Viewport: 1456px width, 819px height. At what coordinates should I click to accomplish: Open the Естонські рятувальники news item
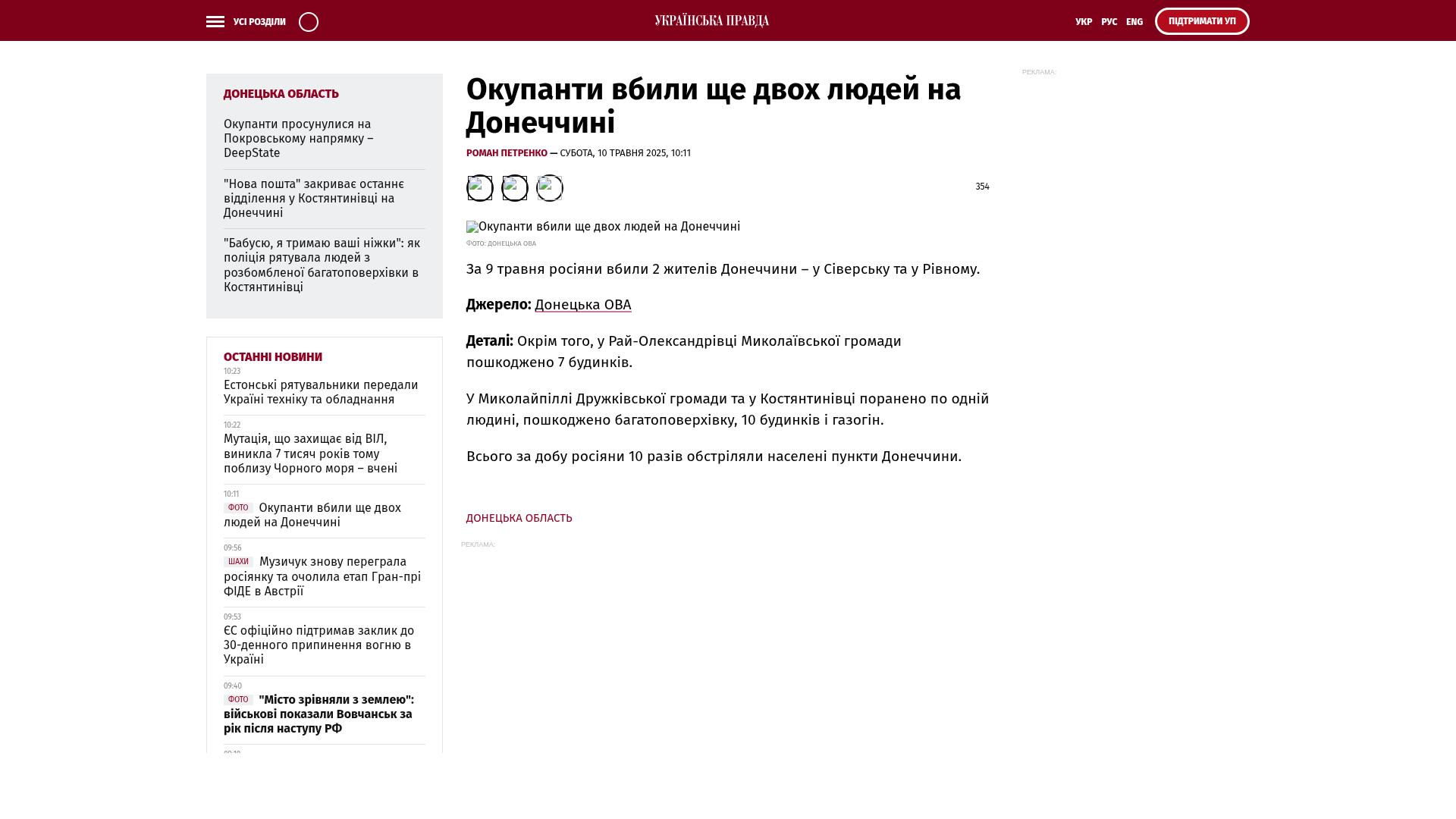click(320, 392)
